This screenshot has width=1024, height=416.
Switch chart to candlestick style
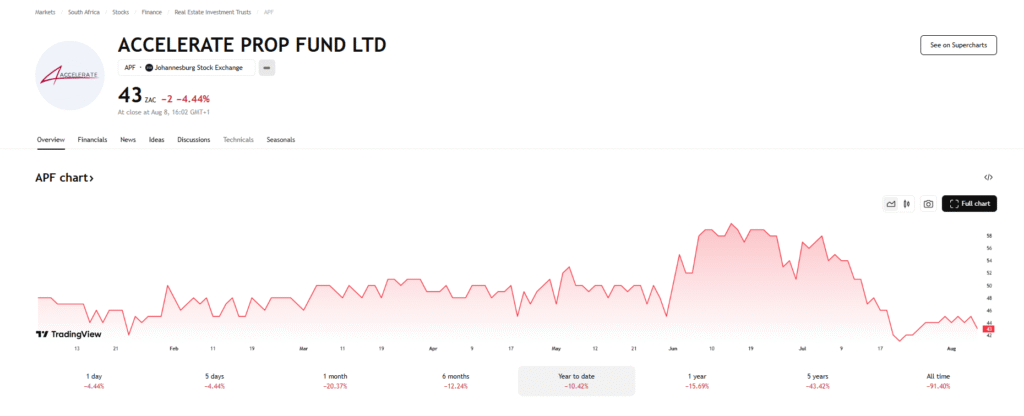[906, 204]
